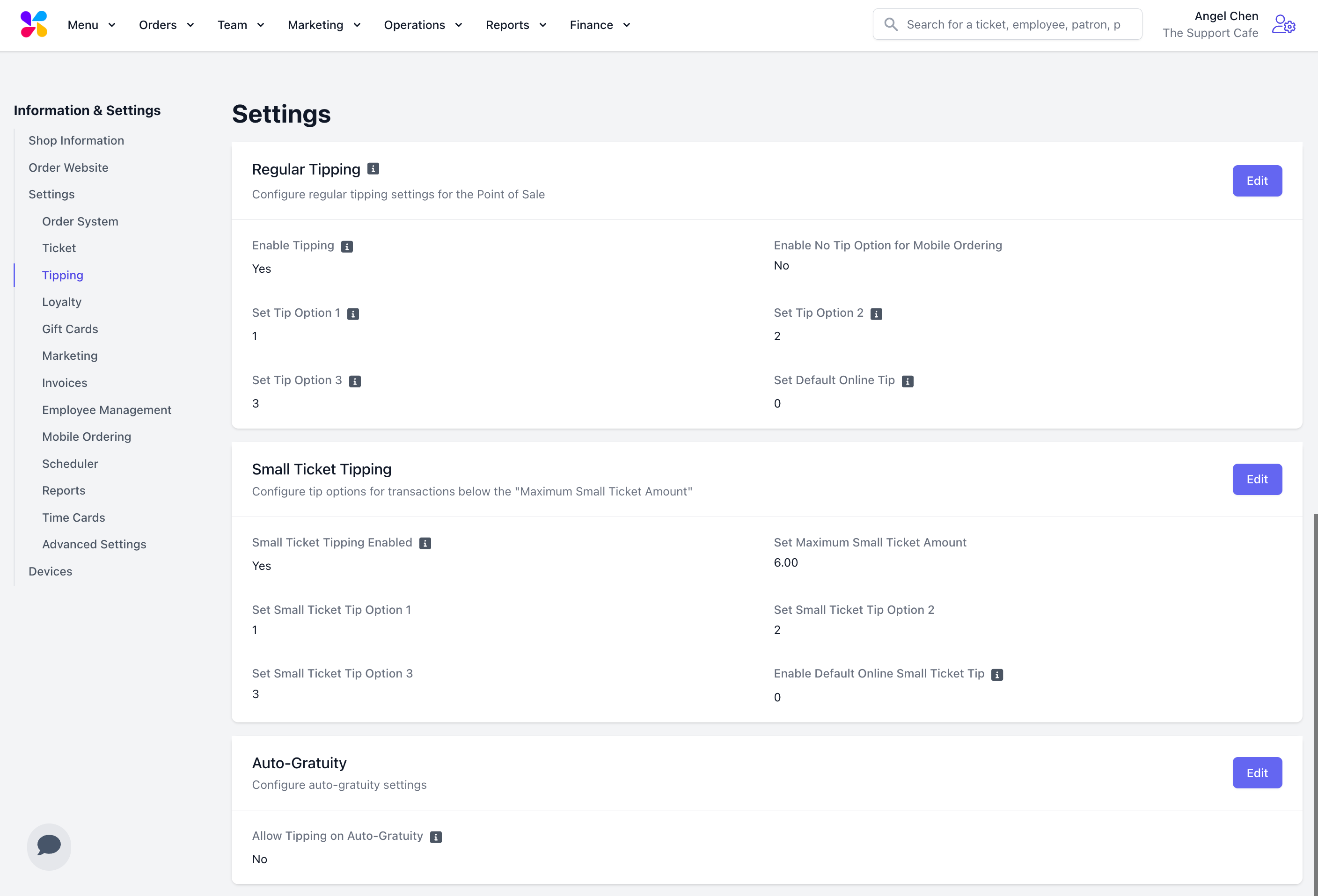Click the Set Tip Option 1 info icon
The width and height of the screenshot is (1318, 896).
point(353,313)
